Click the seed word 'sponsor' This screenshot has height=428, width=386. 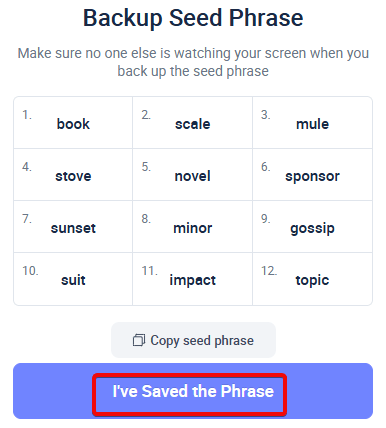[x=312, y=177]
